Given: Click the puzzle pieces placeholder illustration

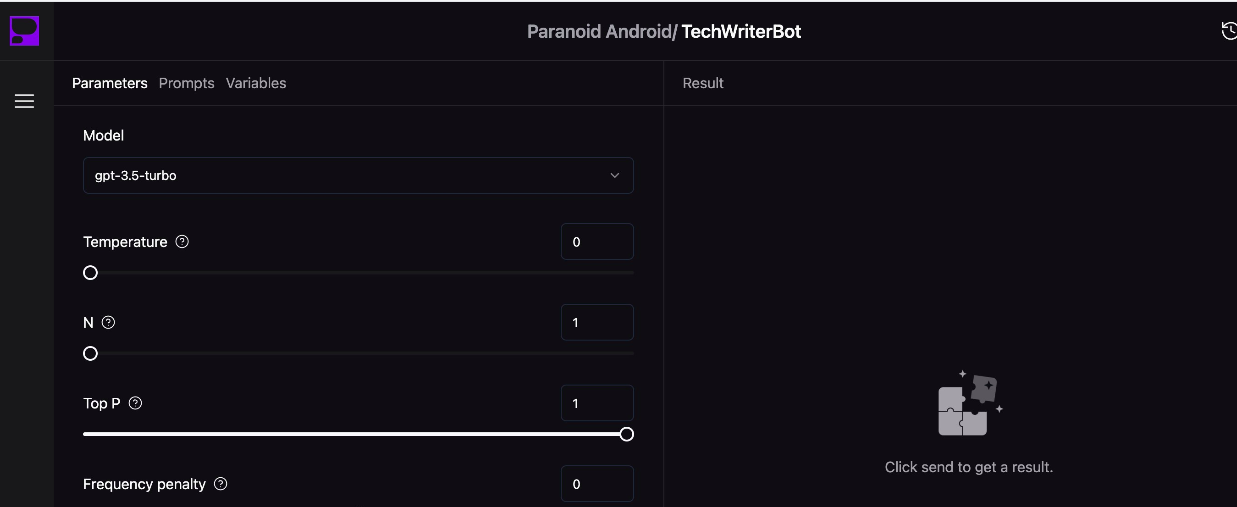Looking at the screenshot, I should 969,403.
